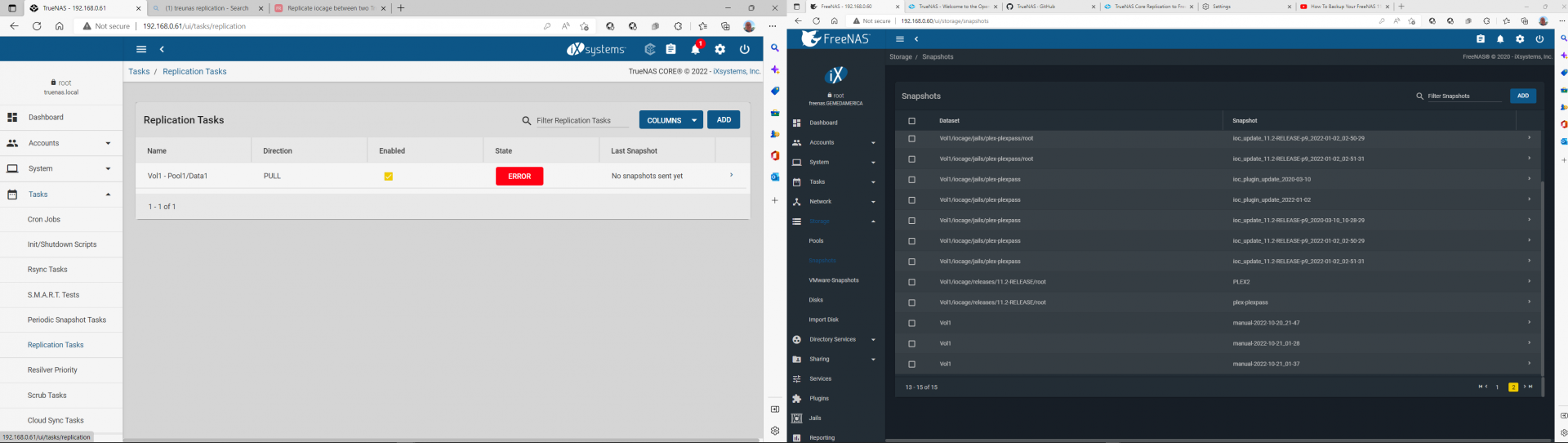Screen dimensions: 1568x443
Task: Open Periodic Snapshot Tasks in TrueNAS sidebar
Action: (x=67, y=320)
